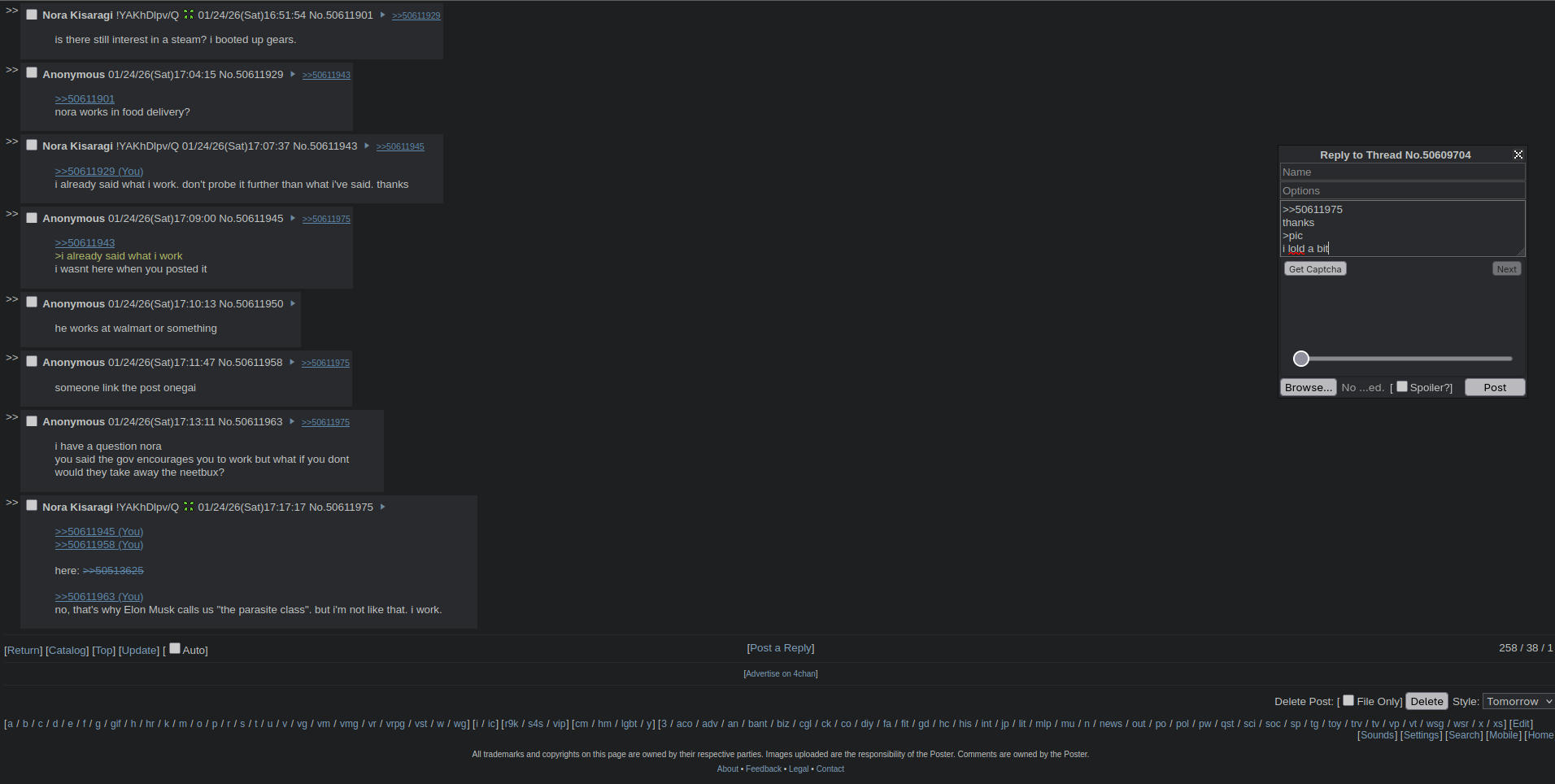
Task: Open the [Sounds] footer link
Action: pos(1377,735)
